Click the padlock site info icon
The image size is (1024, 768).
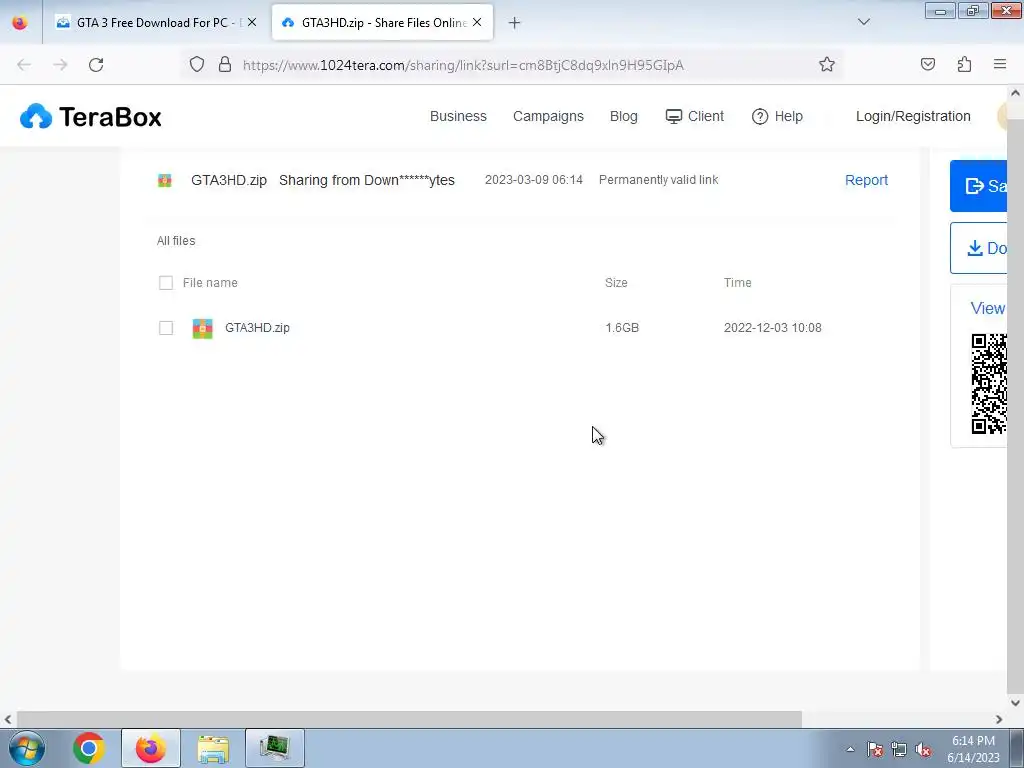tap(225, 64)
